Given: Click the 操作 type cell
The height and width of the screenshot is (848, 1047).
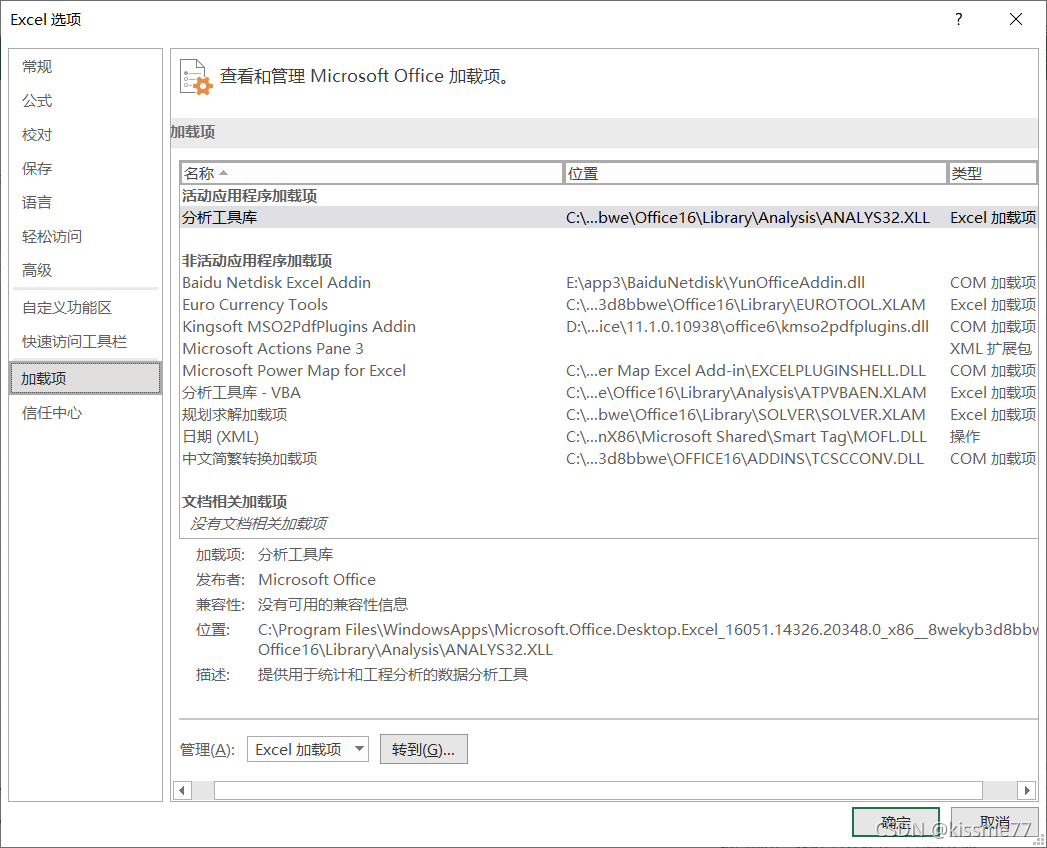Looking at the screenshot, I should pyautogui.click(x=965, y=437).
